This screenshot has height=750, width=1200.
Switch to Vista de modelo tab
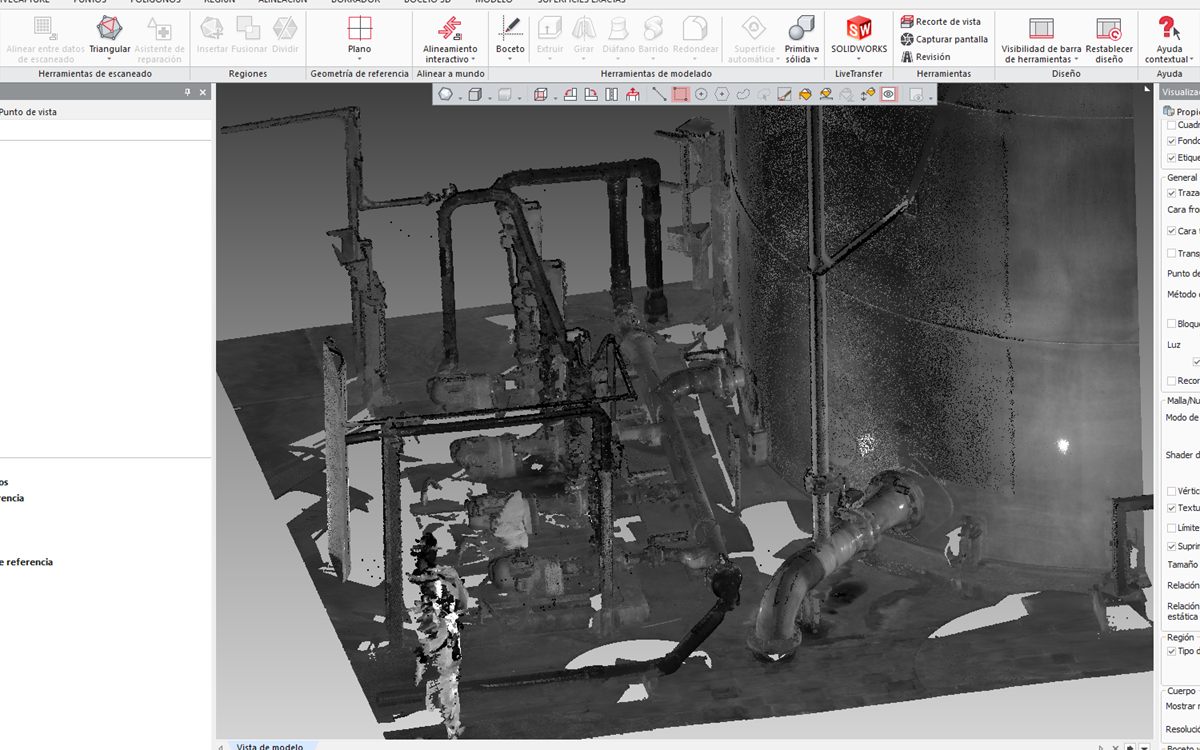point(269,746)
